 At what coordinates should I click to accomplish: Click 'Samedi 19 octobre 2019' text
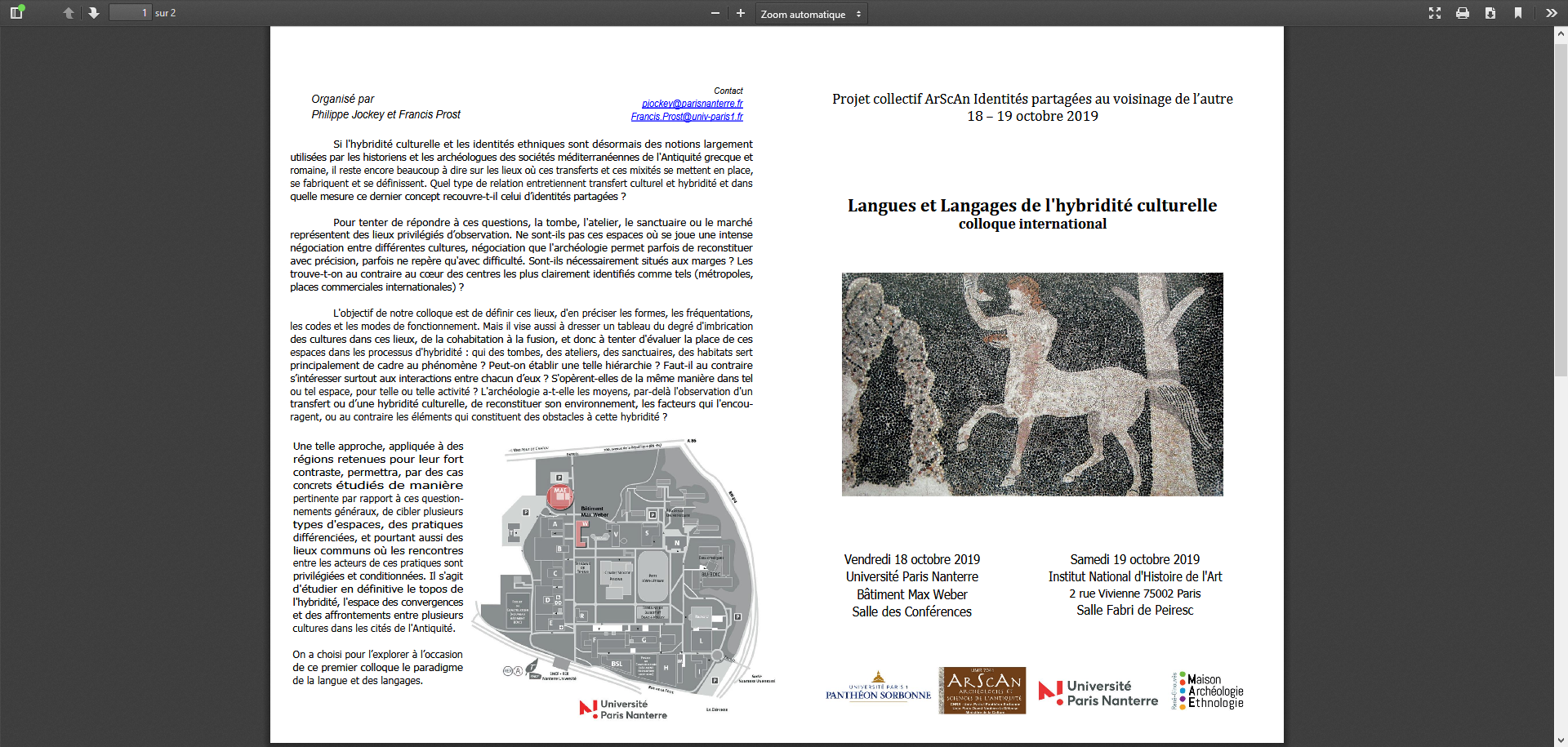(x=1135, y=559)
